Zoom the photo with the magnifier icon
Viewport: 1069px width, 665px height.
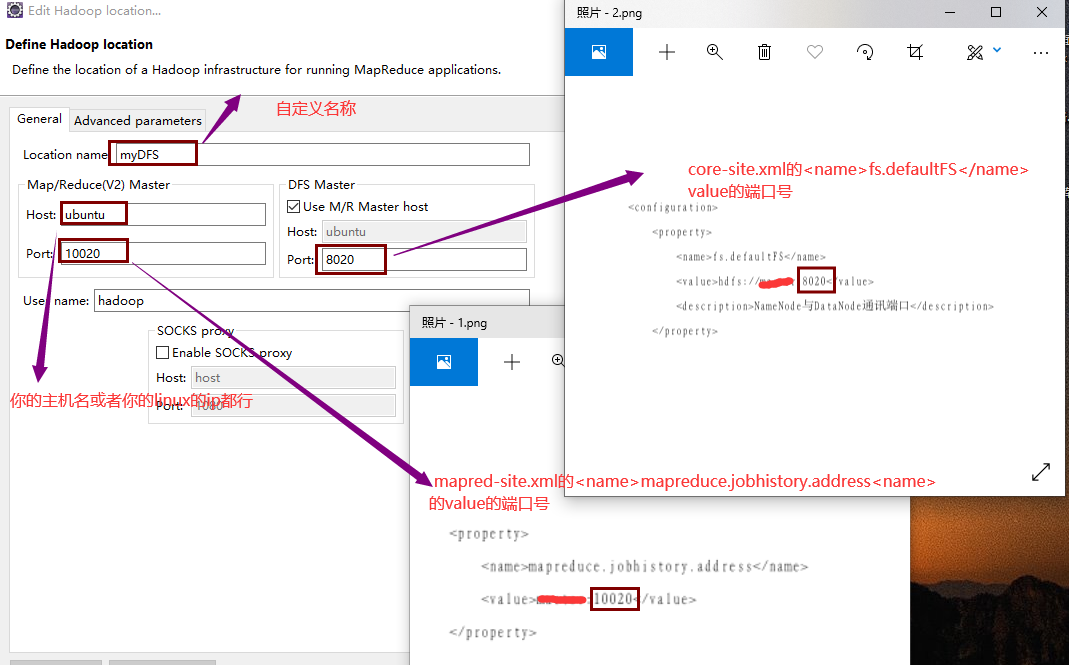click(714, 52)
